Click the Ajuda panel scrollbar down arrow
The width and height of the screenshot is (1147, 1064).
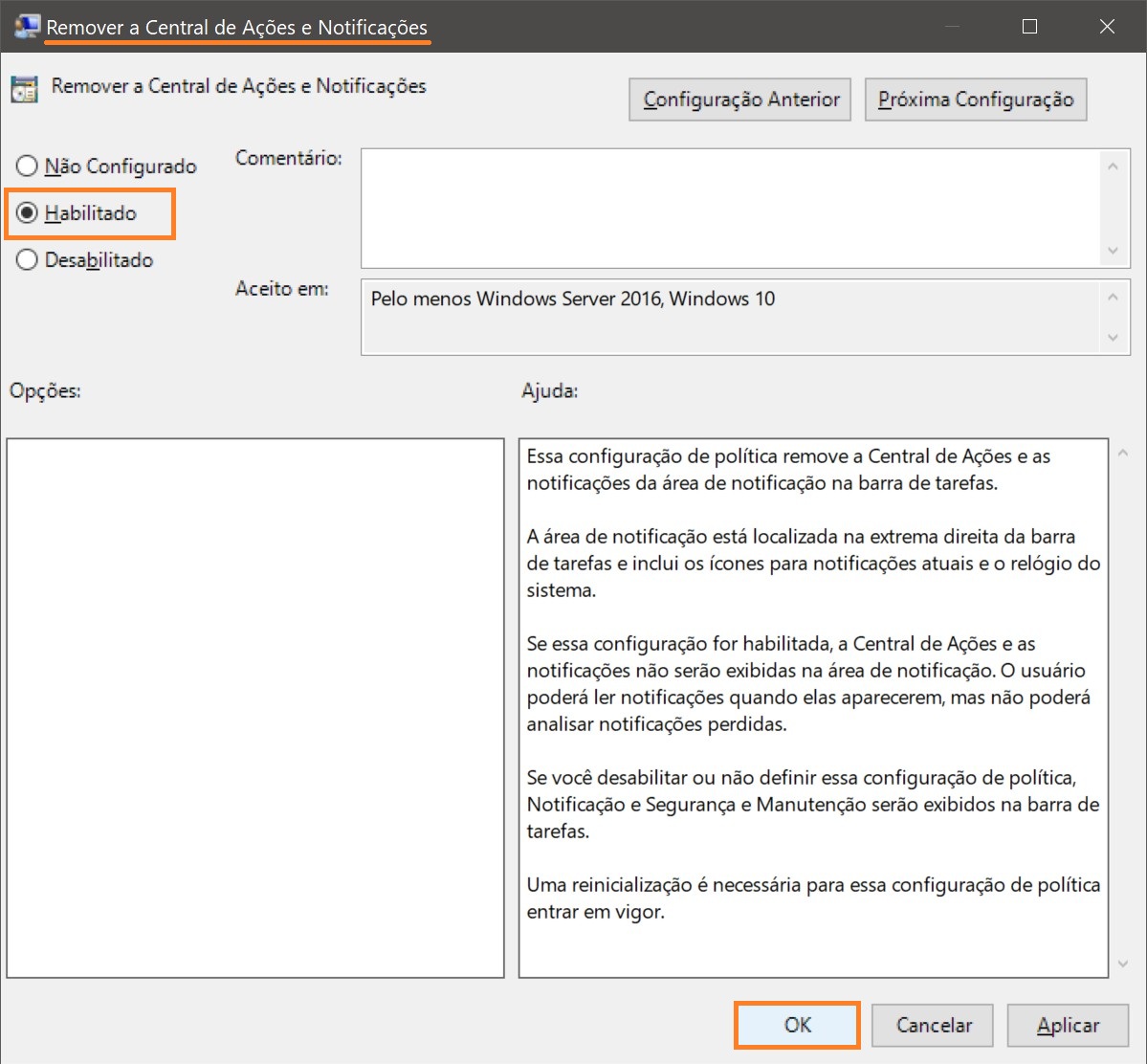click(1124, 964)
